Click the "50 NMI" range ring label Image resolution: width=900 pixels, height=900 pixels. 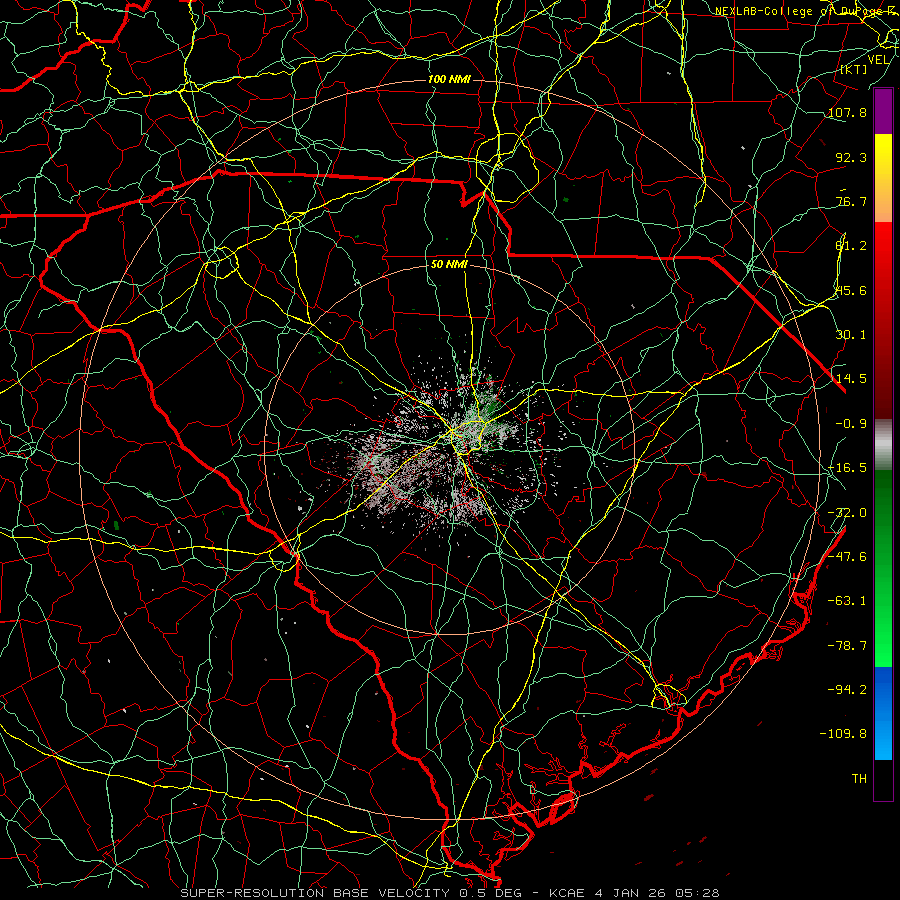click(x=449, y=265)
